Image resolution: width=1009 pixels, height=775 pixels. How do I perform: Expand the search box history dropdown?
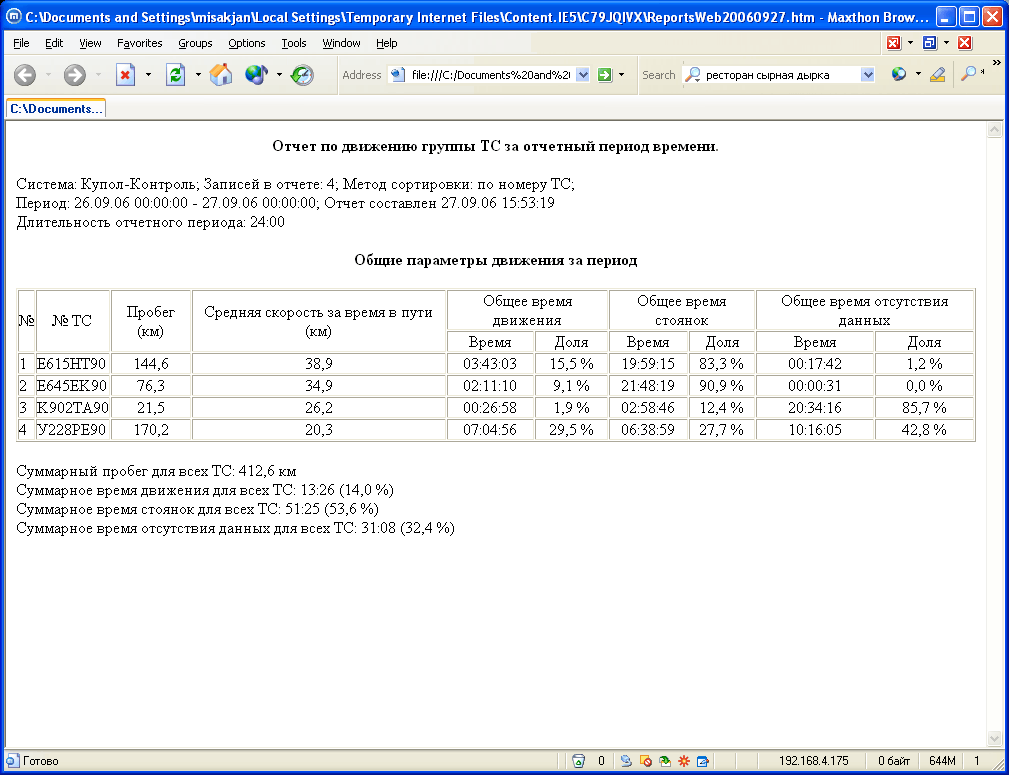(x=867, y=75)
